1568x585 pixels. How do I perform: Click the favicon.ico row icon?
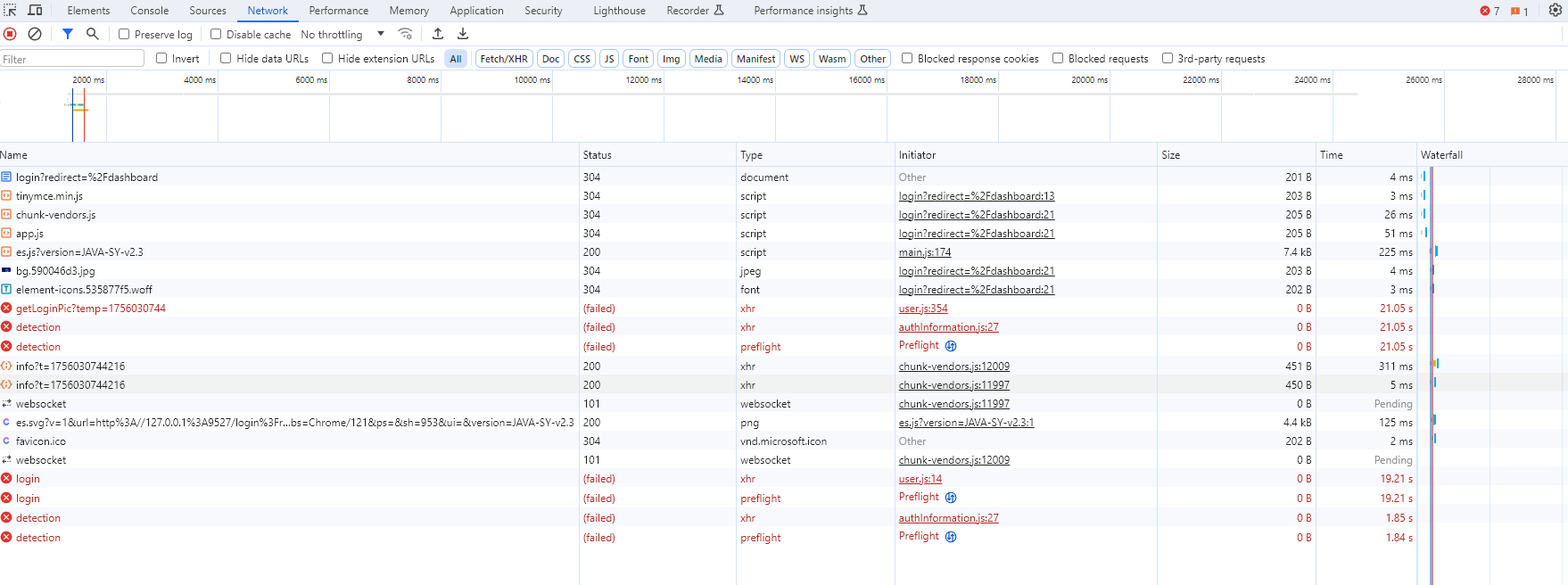pyautogui.click(x=6, y=441)
